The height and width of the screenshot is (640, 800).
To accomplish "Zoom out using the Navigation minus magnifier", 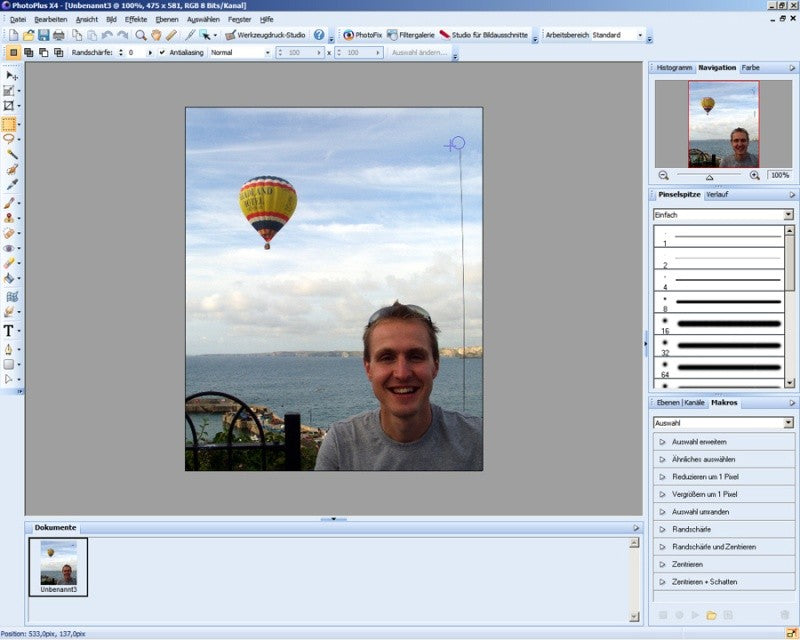I will click(x=663, y=176).
